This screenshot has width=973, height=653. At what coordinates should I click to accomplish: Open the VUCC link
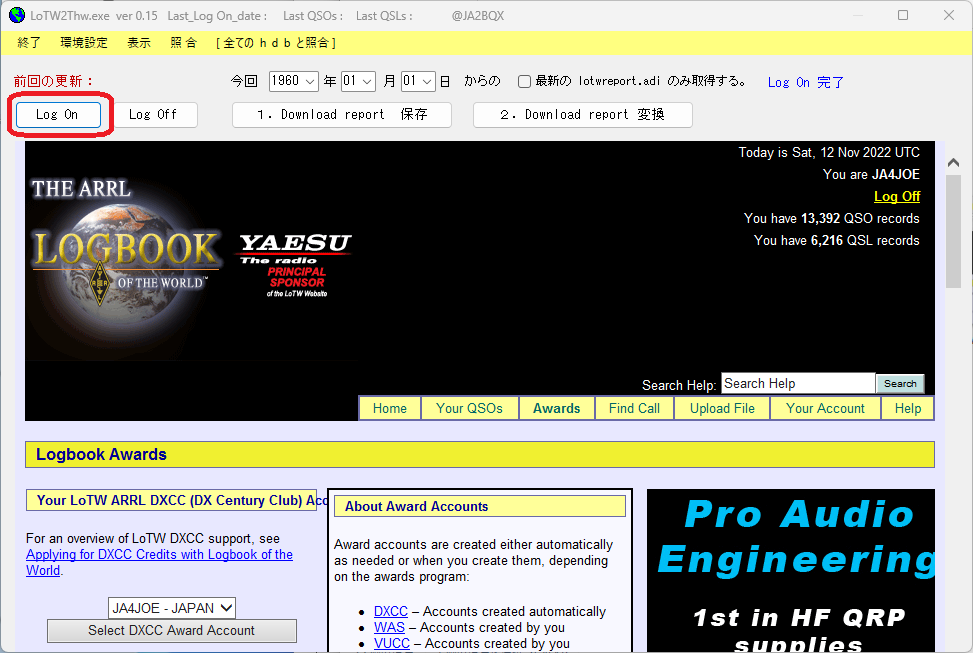point(392,644)
